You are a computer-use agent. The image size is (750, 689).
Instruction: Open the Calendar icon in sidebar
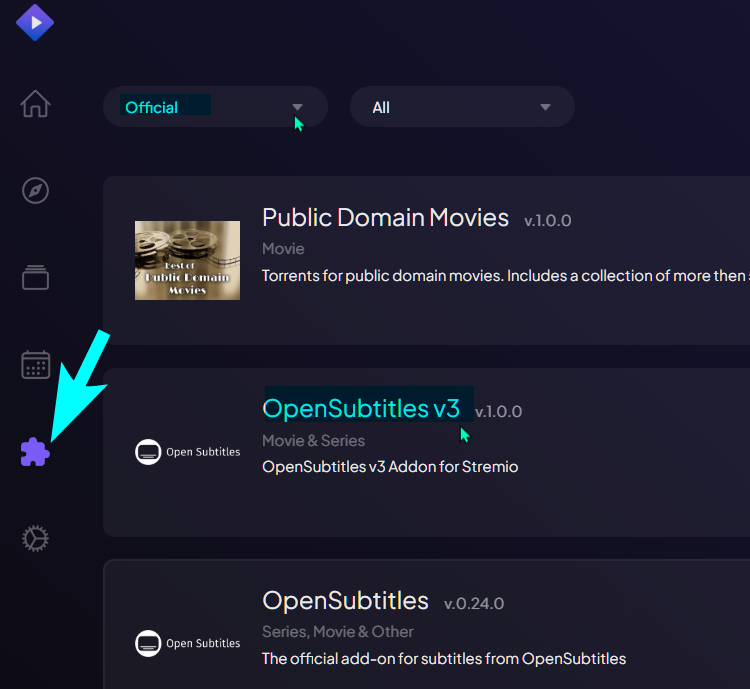coord(36,365)
